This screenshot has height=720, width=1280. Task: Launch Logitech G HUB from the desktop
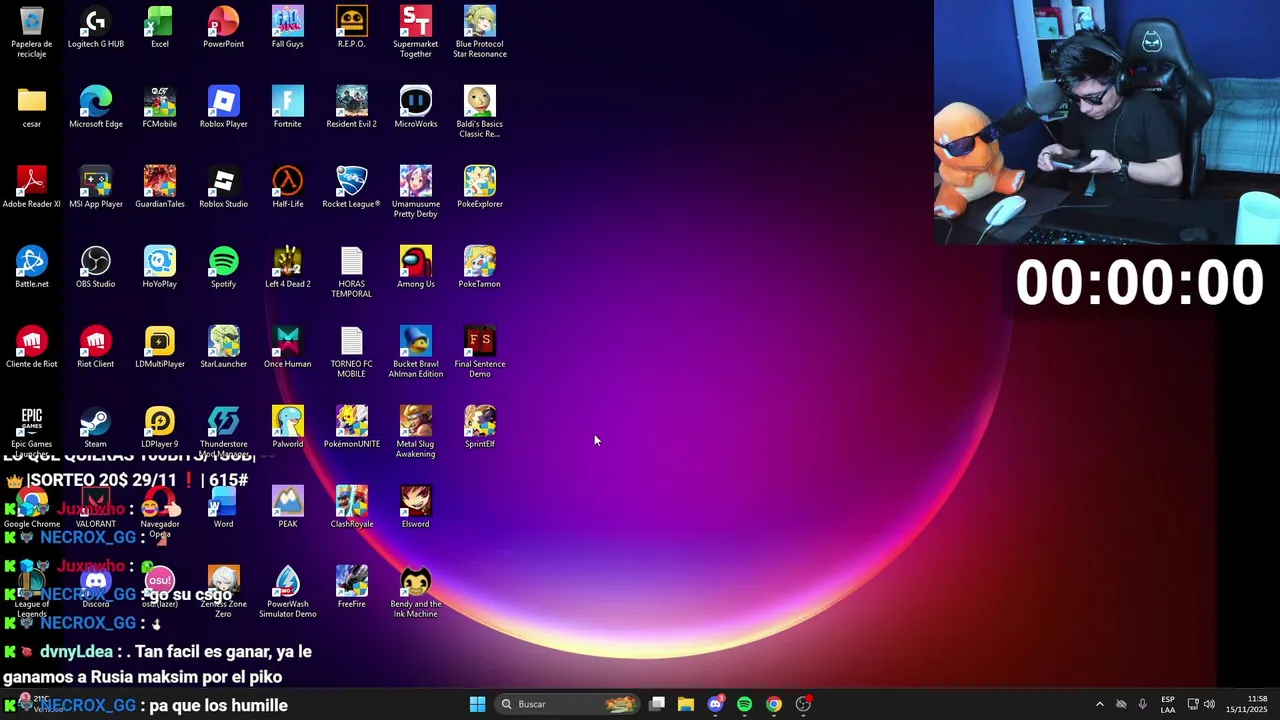coord(96,27)
